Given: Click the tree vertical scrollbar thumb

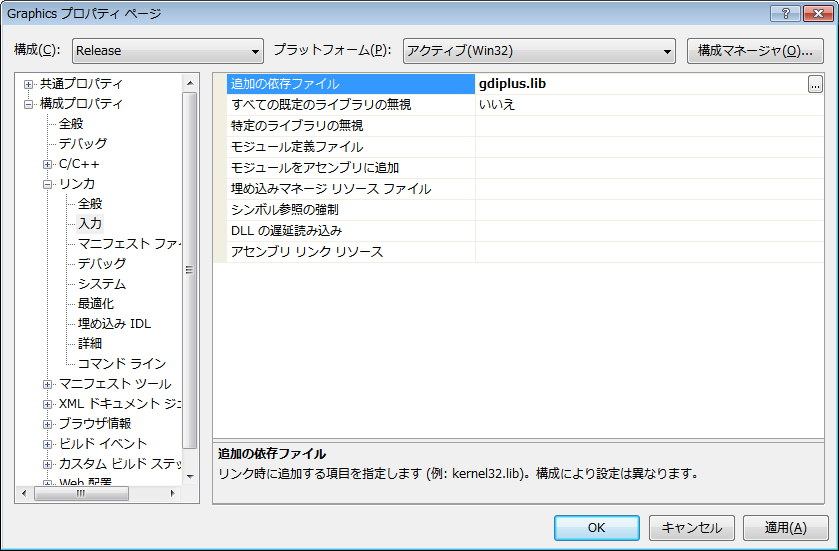Looking at the screenshot, I should coord(190,270).
